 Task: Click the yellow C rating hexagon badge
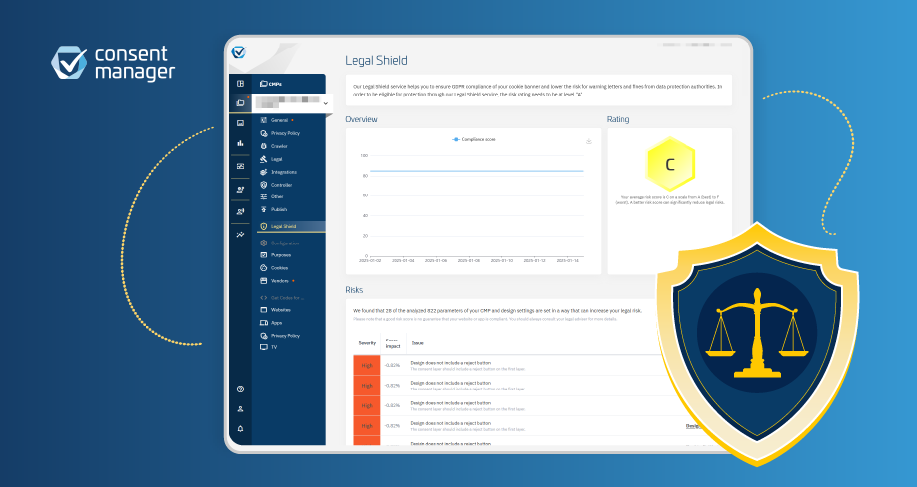[670, 164]
